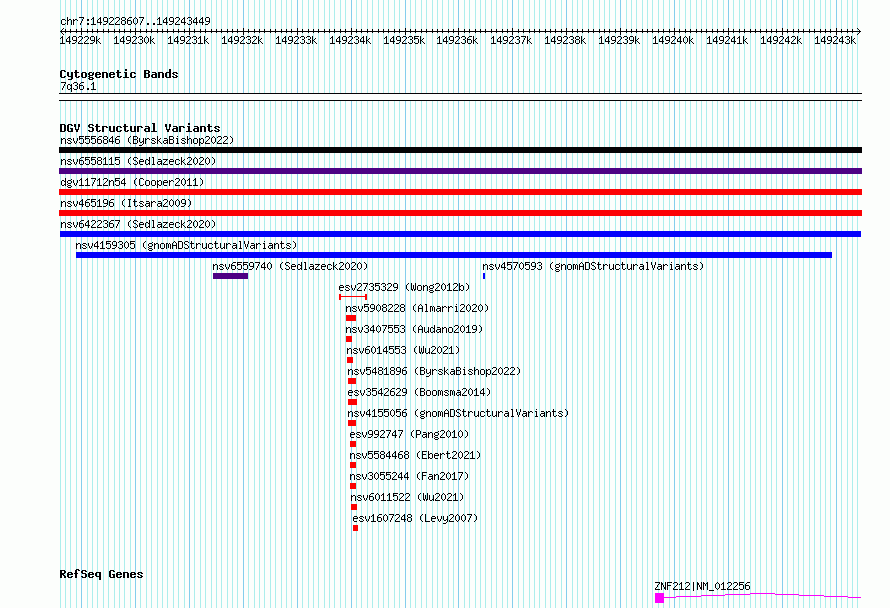
Task: Click the 149238k ruler tick label
Action: tap(565, 40)
